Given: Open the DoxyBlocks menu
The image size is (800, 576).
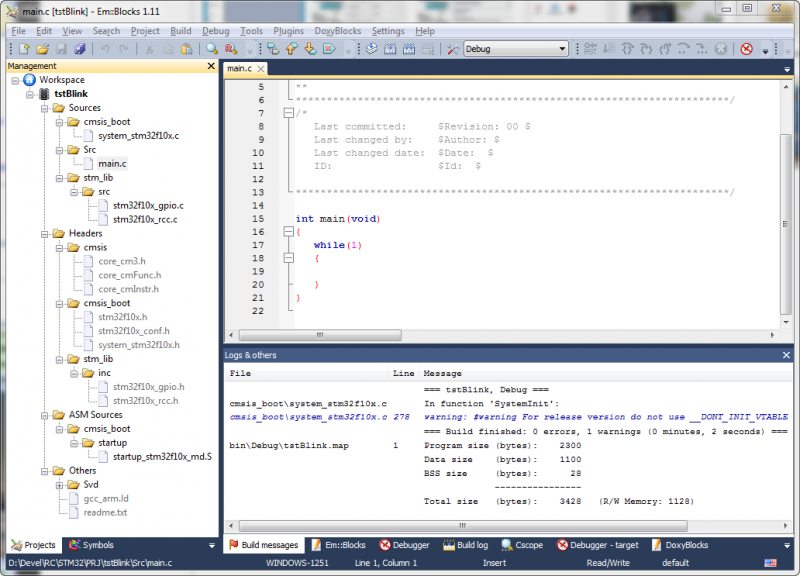Looking at the screenshot, I should 338,31.
